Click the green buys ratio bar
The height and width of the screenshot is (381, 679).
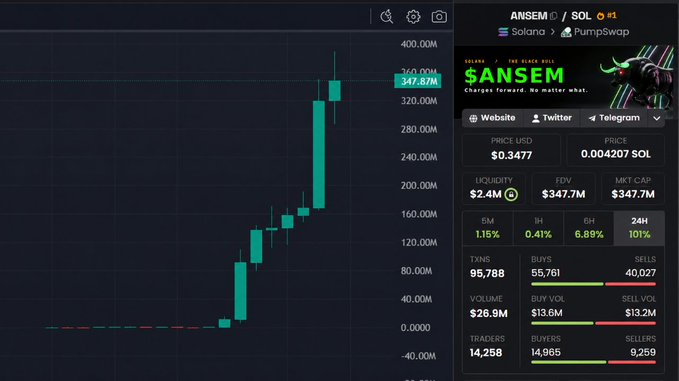pos(567,284)
